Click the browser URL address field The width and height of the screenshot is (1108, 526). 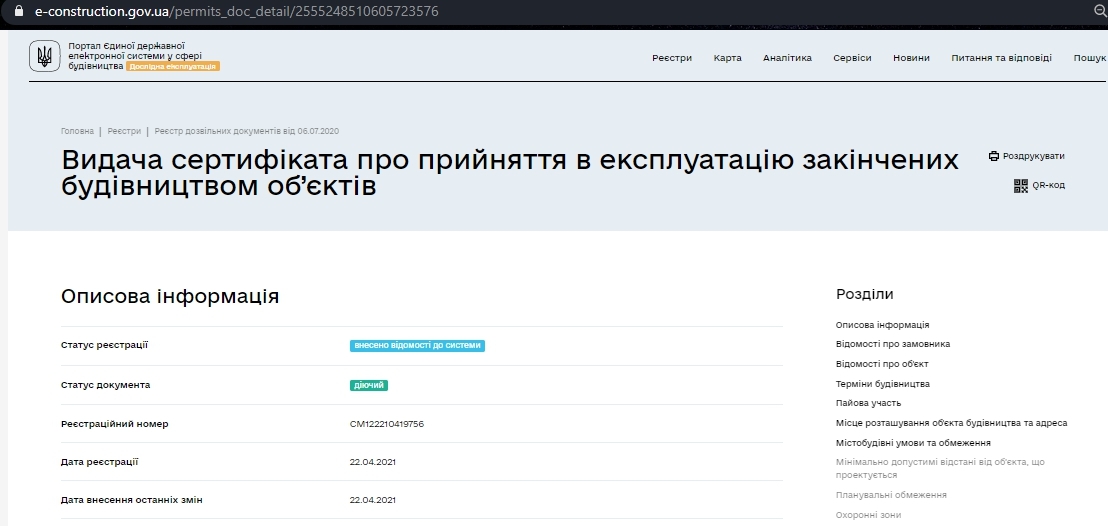pyautogui.click(x=237, y=11)
